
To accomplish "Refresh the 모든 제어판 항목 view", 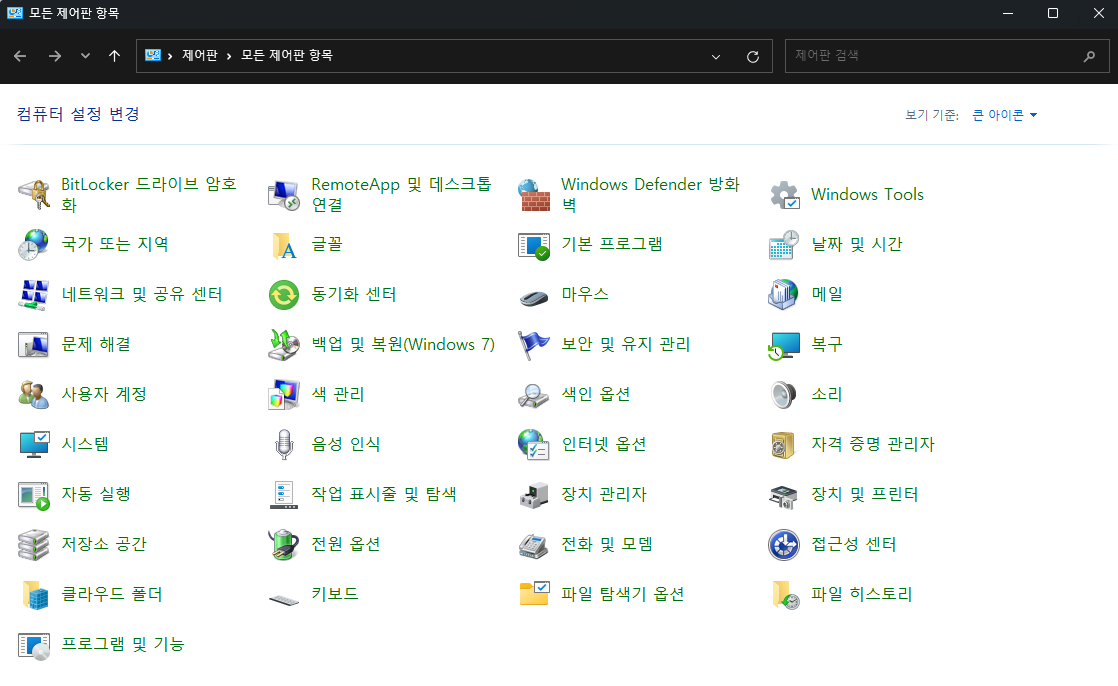I will click(x=752, y=56).
